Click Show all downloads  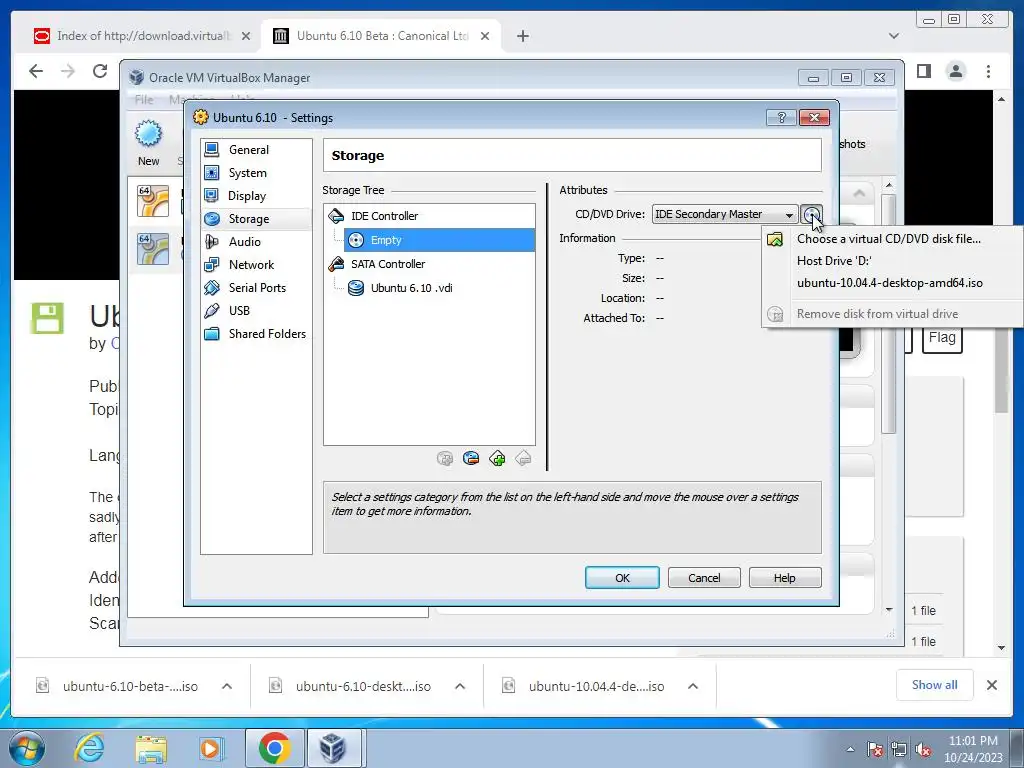(935, 684)
